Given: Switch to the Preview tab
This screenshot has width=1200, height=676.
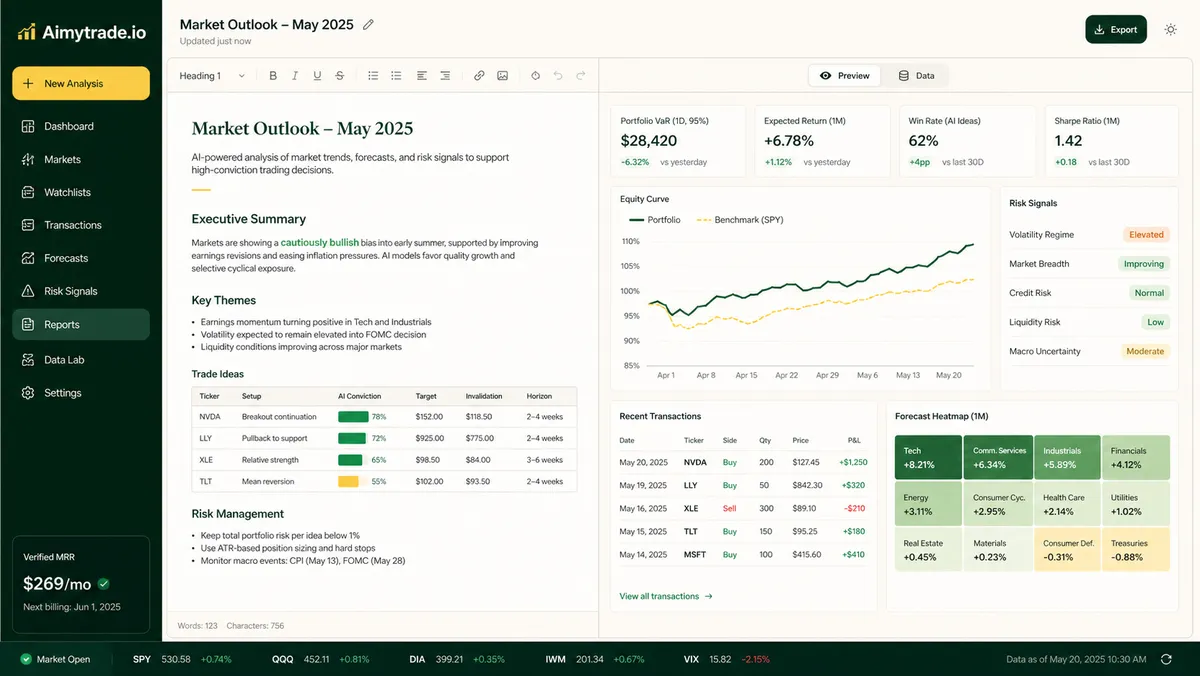Looking at the screenshot, I should 845,76.
